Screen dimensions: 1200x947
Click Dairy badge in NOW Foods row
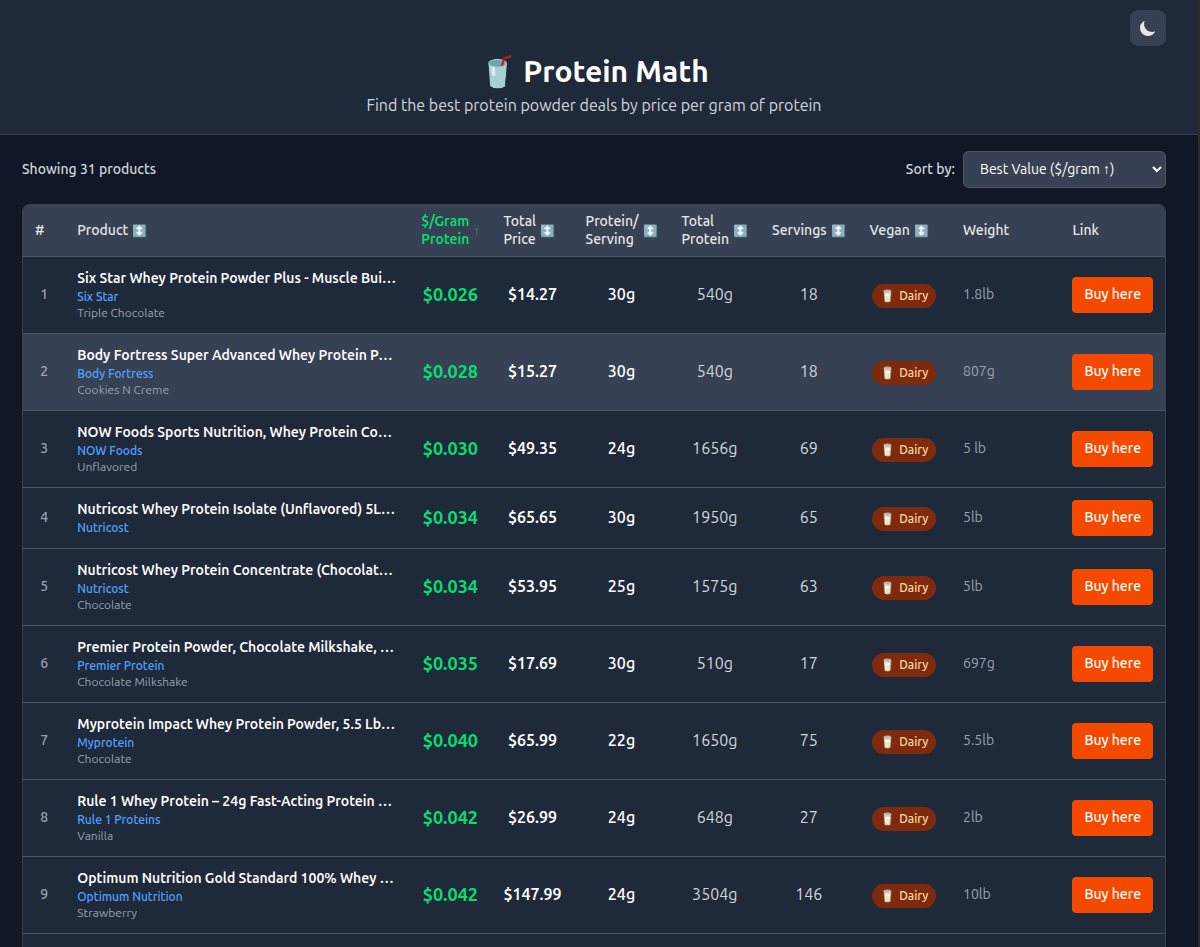(x=904, y=450)
